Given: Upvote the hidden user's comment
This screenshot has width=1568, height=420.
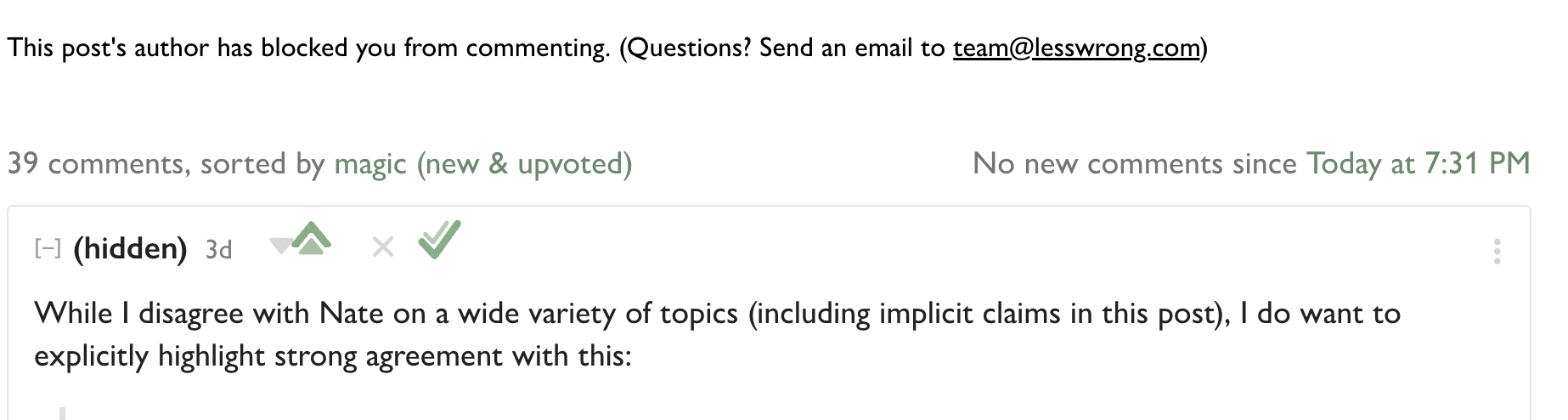Looking at the screenshot, I should (x=313, y=239).
